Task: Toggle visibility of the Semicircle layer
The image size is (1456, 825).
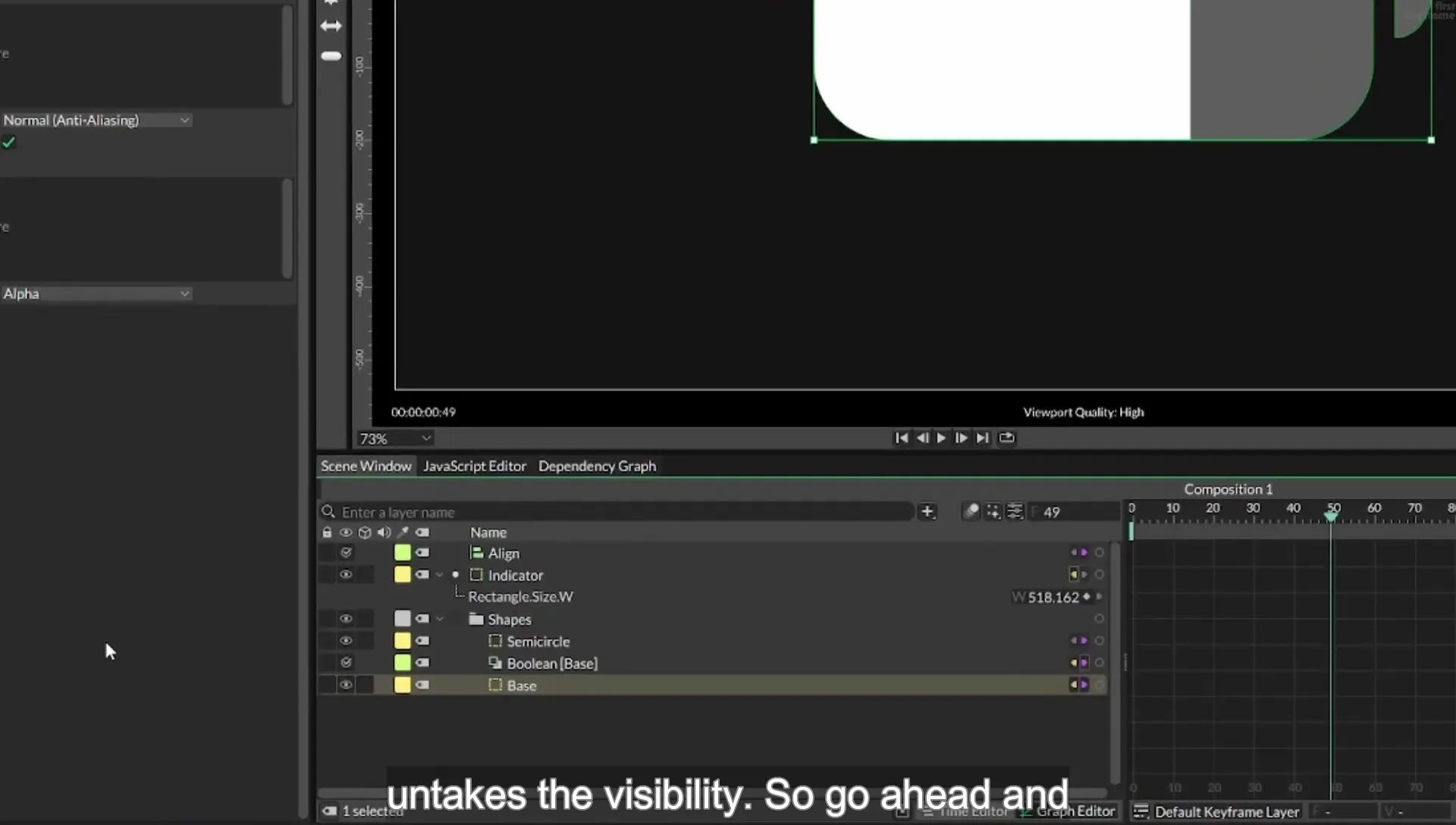Action: [x=346, y=641]
